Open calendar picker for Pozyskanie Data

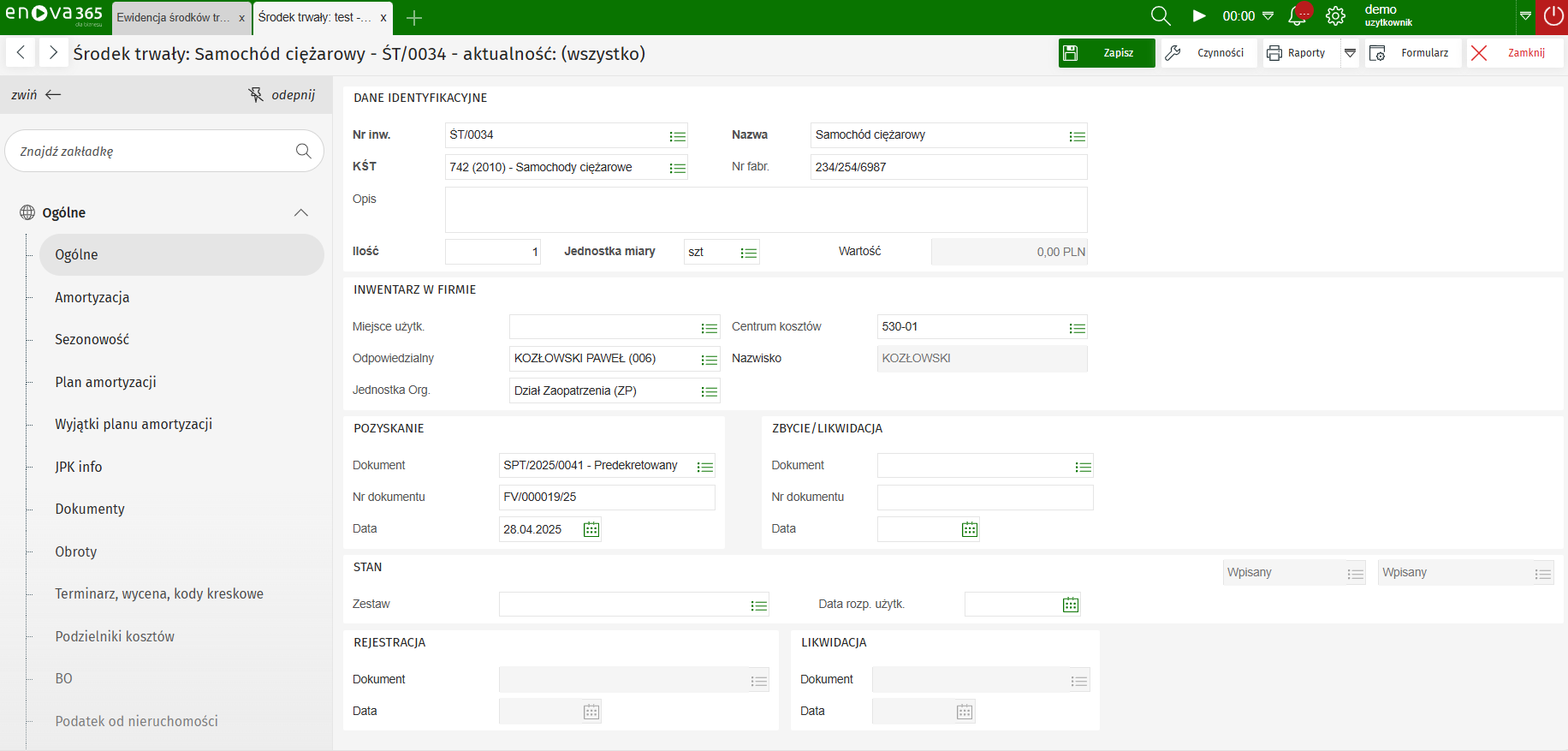591,529
